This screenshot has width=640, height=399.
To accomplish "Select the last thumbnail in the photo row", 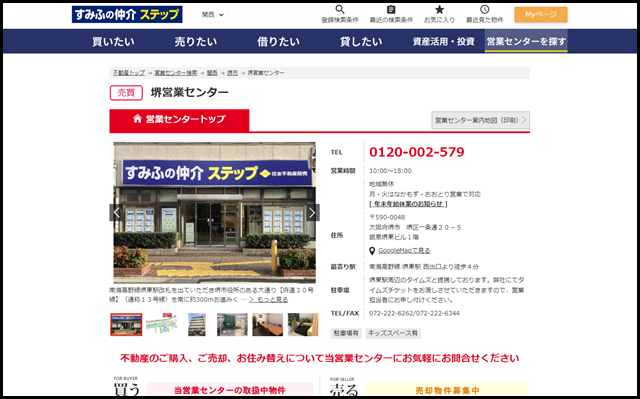I will tap(303, 324).
